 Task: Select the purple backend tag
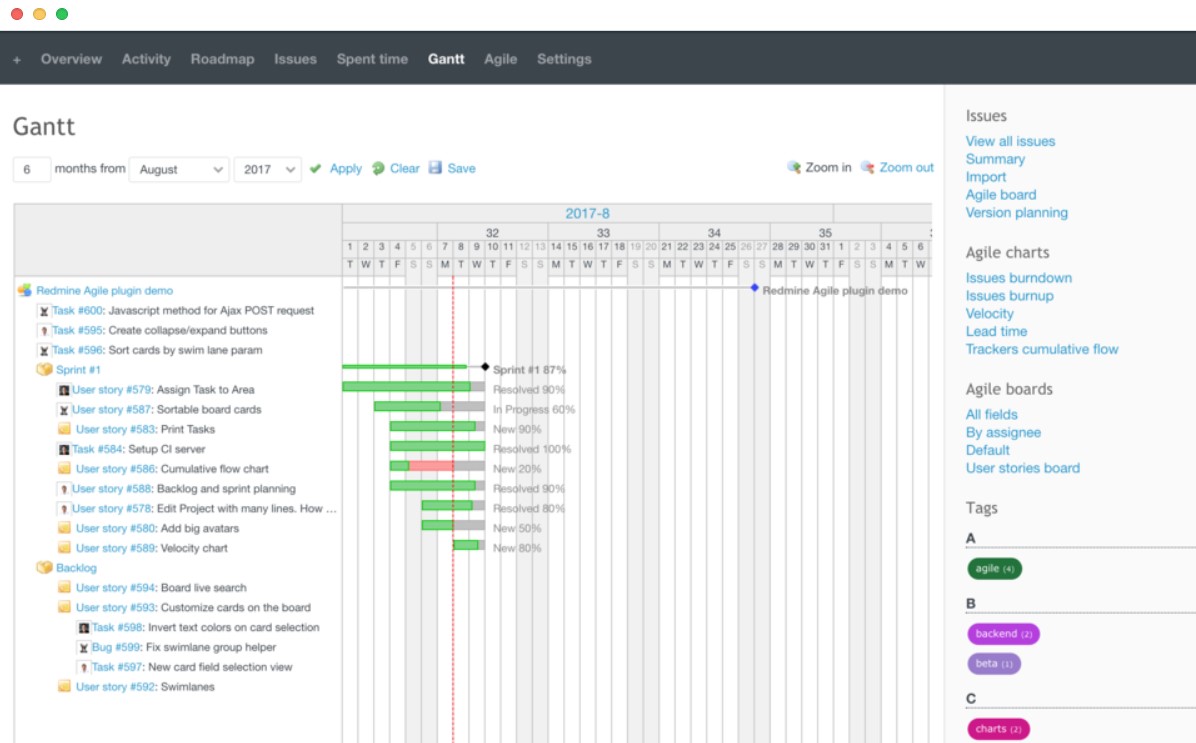(x=1003, y=634)
